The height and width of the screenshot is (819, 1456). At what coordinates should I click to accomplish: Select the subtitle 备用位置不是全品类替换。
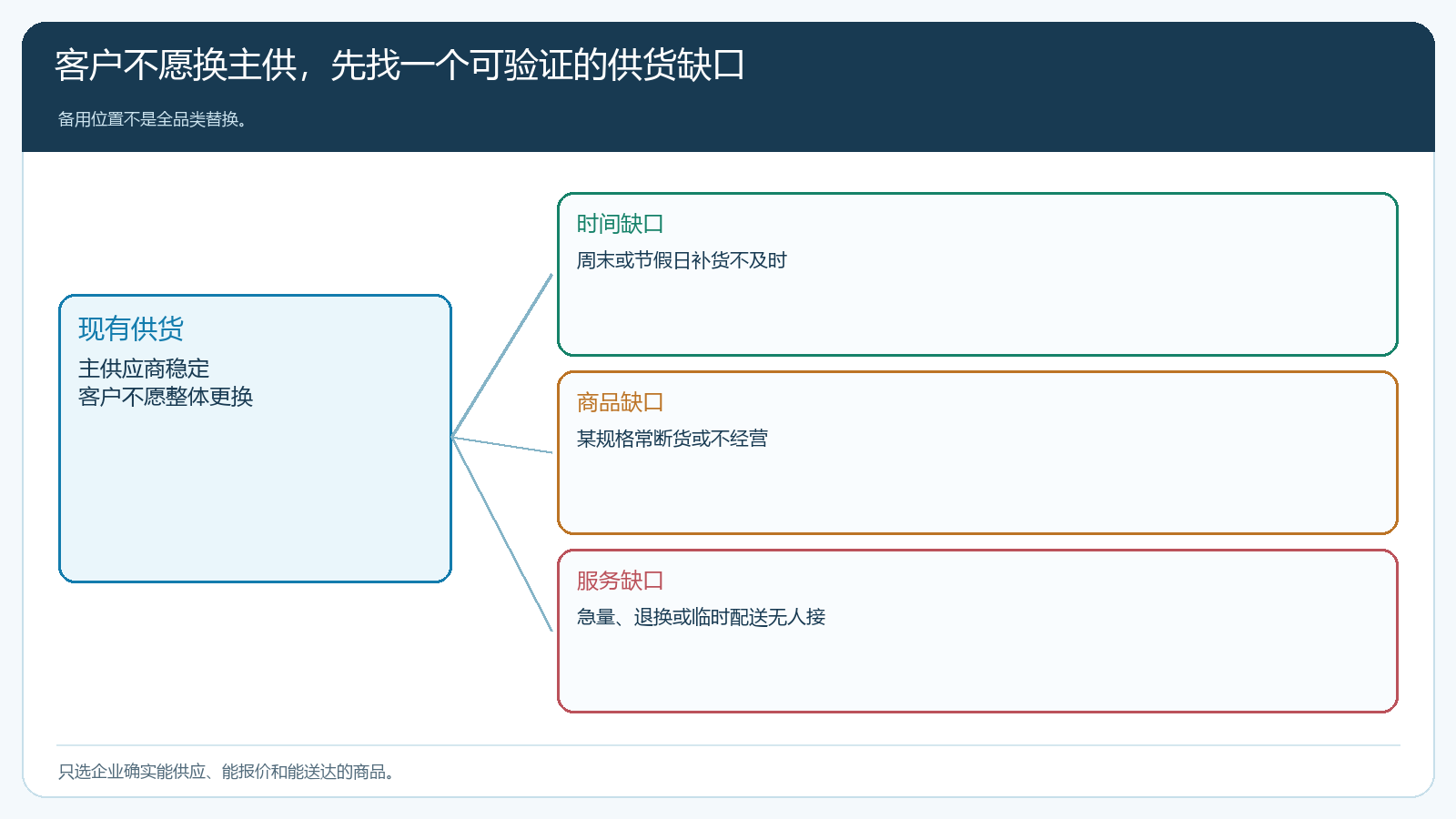pyautogui.click(x=153, y=119)
